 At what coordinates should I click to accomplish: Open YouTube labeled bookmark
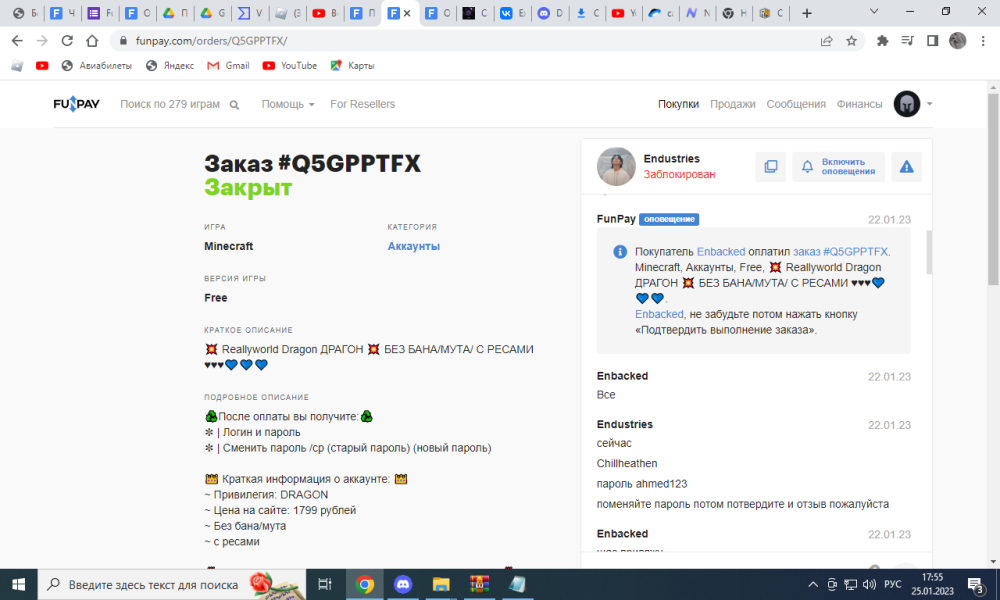[x=290, y=66]
